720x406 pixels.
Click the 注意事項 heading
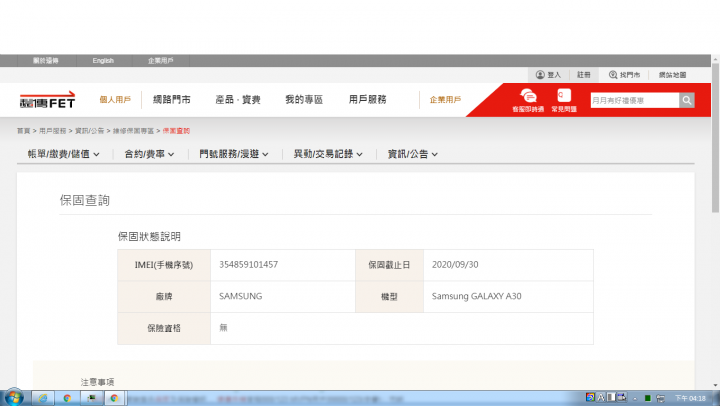(x=97, y=382)
